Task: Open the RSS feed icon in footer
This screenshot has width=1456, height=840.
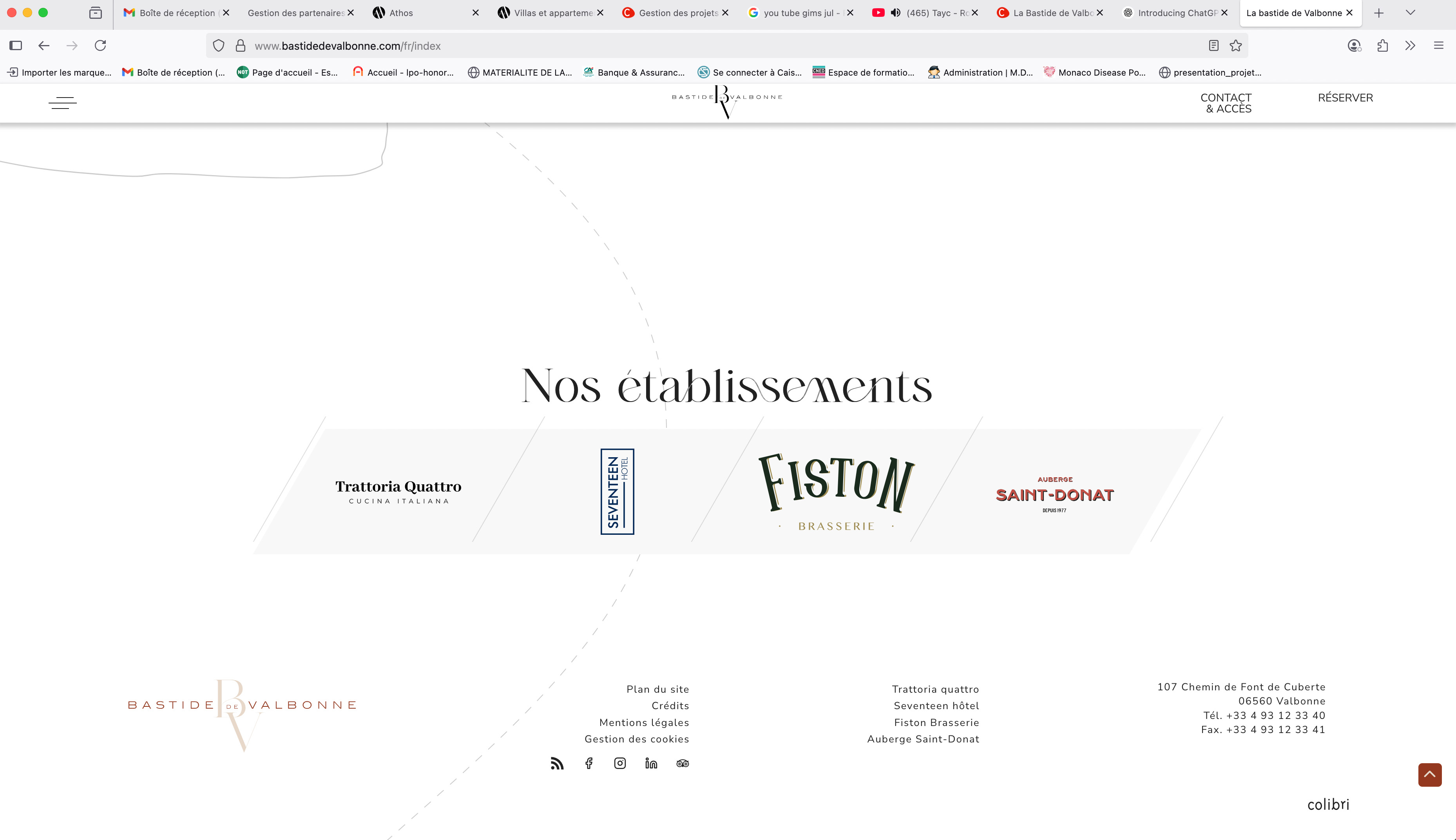Action: 557,763
